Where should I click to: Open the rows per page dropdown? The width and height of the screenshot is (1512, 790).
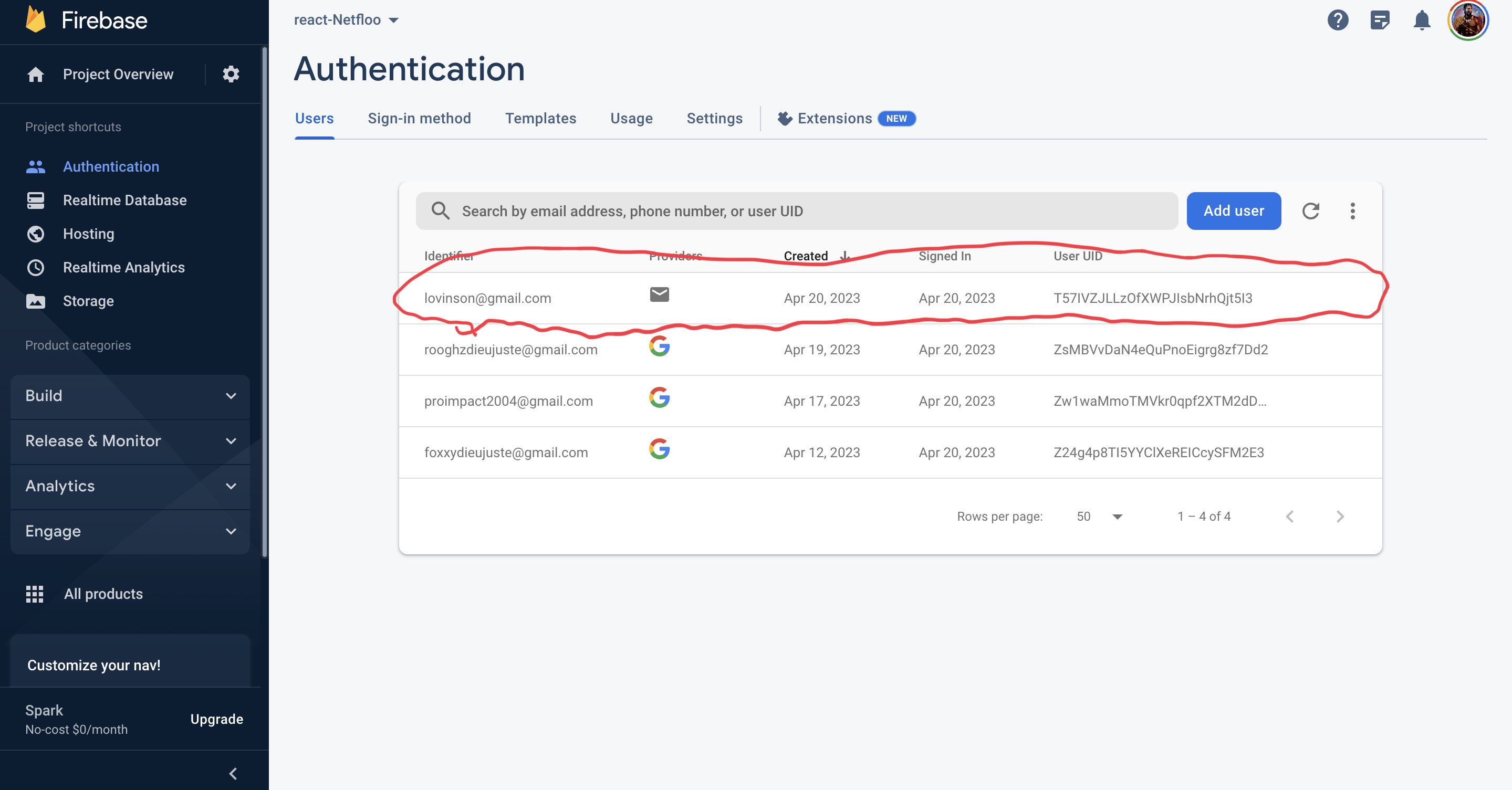[x=1099, y=517]
